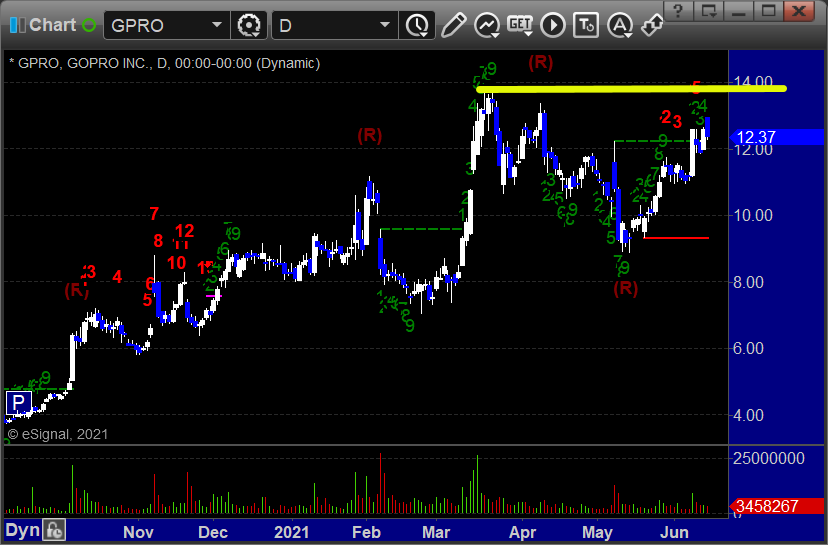Select the short red horizontal line near May

pyautogui.click(x=676, y=238)
